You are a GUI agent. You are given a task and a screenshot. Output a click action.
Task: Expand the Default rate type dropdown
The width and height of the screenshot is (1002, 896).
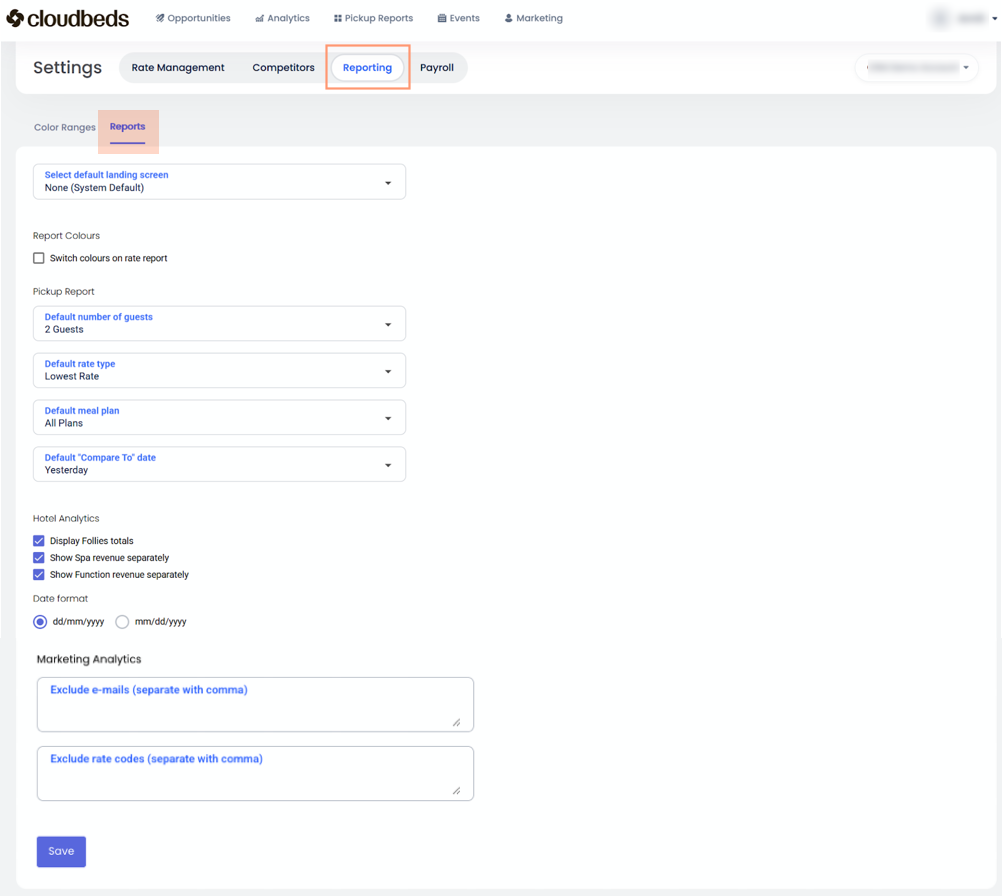[219, 370]
